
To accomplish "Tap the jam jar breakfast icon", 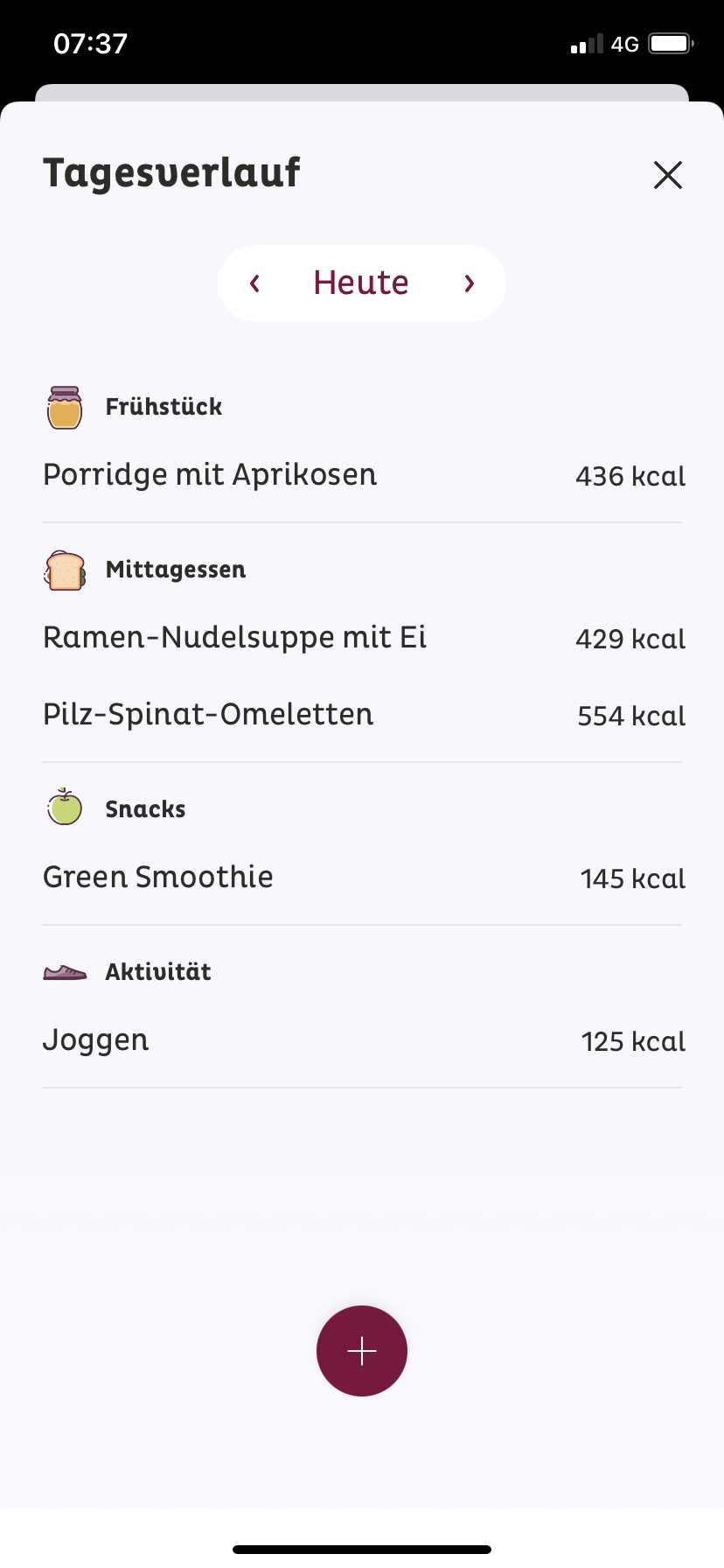I will pyautogui.click(x=65, y=408).
